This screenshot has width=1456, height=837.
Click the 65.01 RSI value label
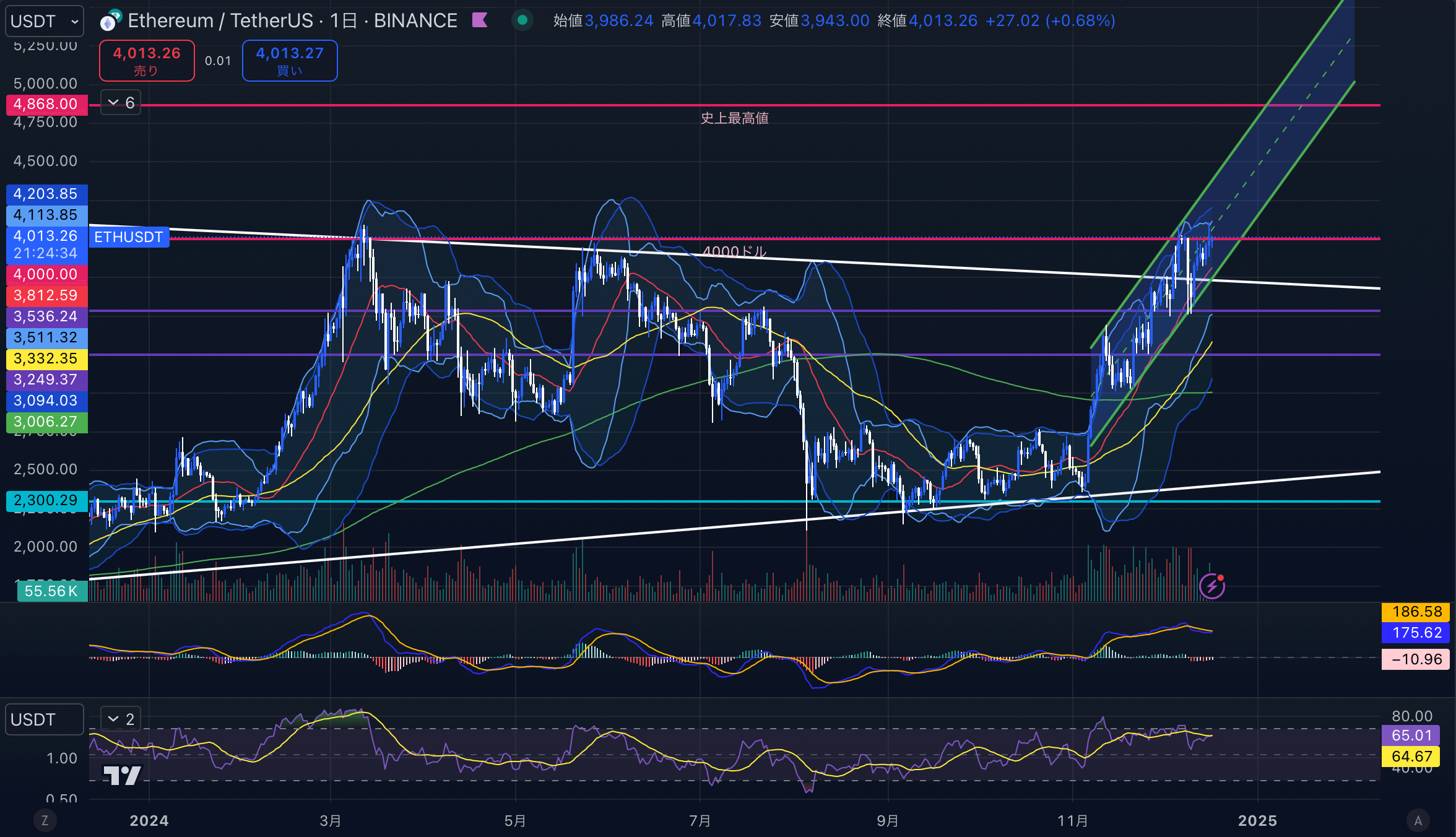pos(1411,735)
